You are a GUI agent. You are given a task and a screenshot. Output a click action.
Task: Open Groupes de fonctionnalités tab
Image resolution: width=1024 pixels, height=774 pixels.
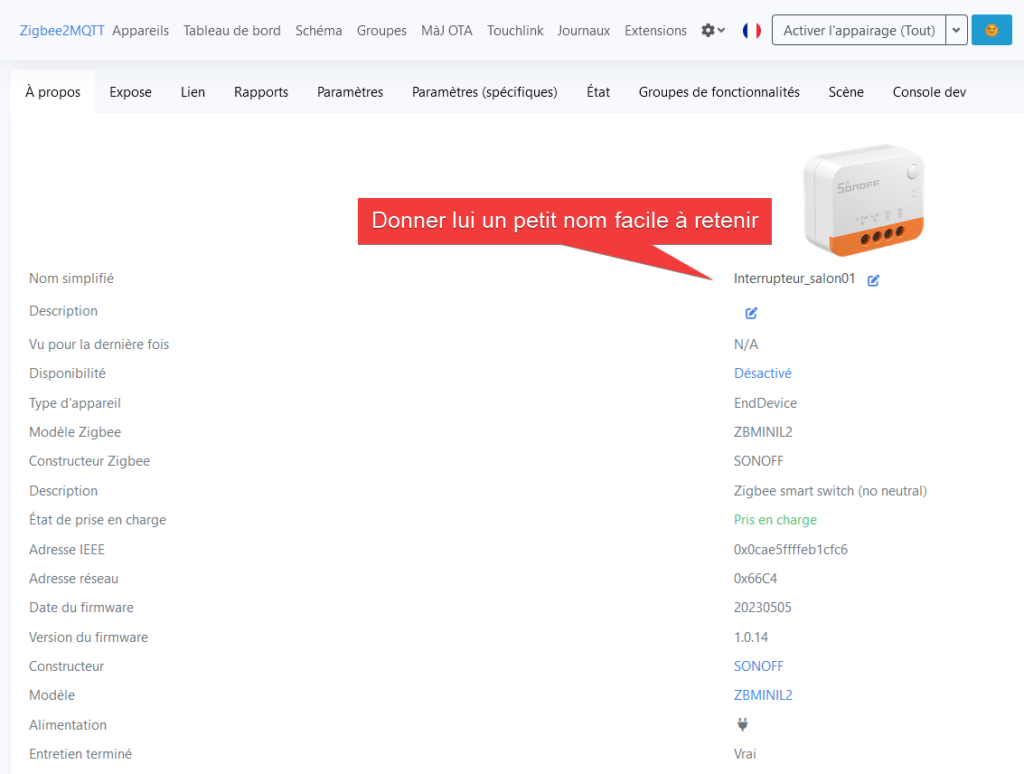[719, 92]
